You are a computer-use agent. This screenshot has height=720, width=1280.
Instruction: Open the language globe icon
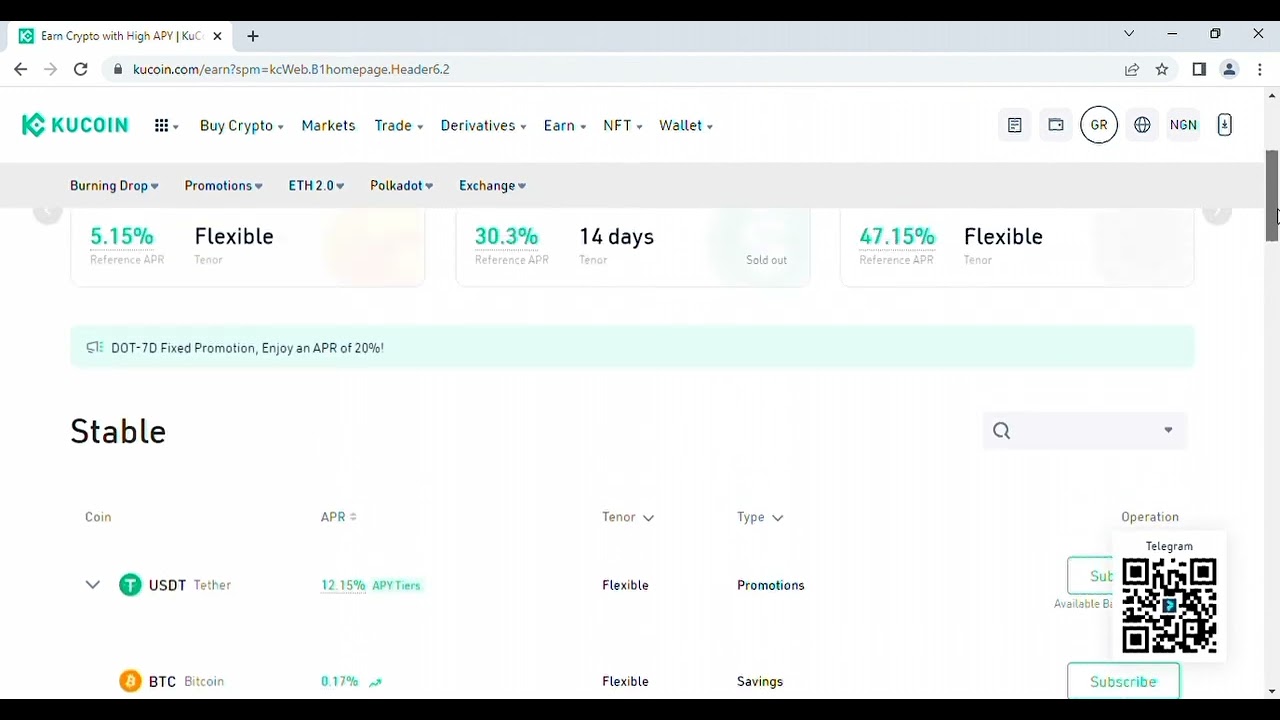coord(1142,125)
